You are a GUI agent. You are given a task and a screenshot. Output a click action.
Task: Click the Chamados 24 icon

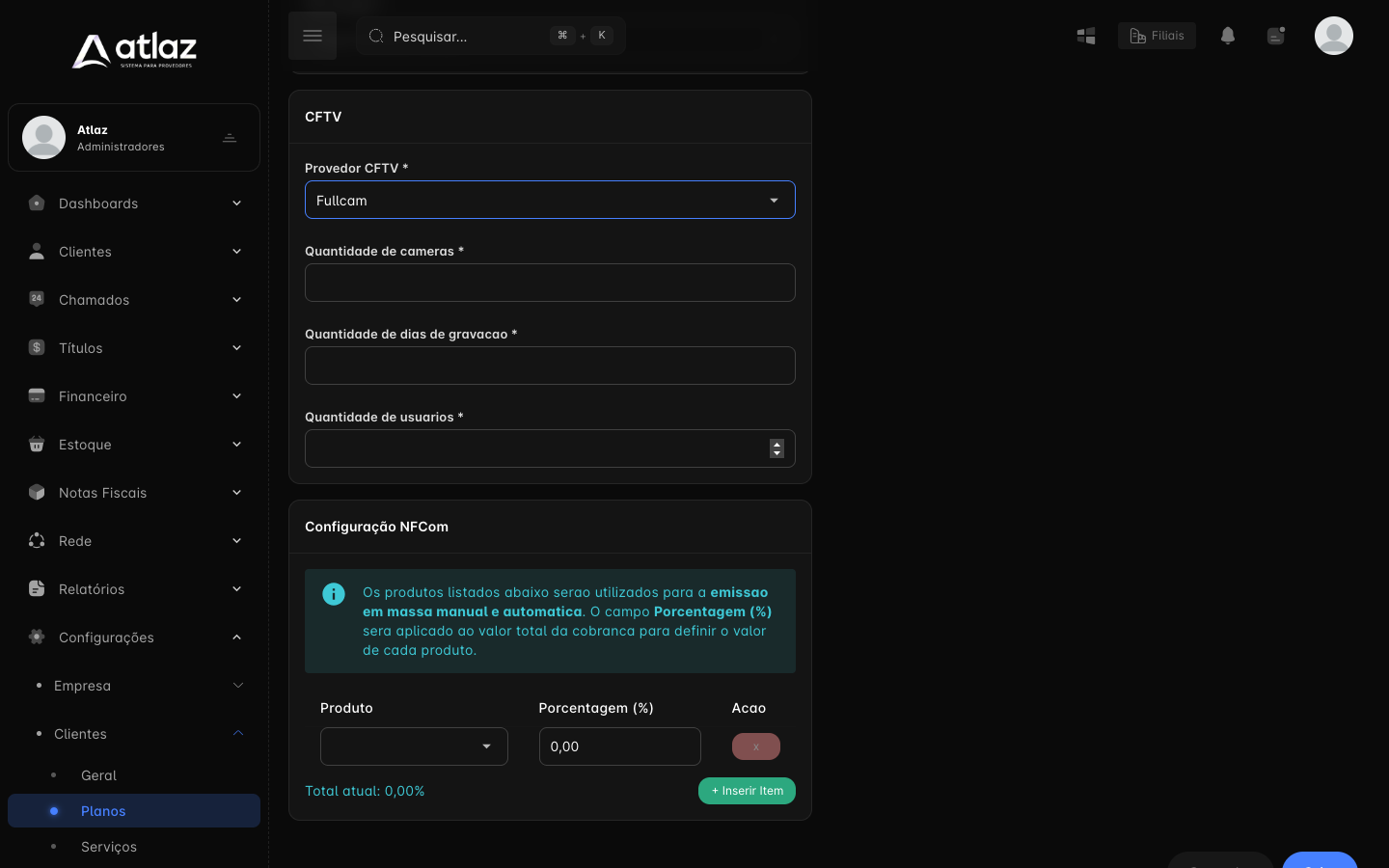pos(37,299)
